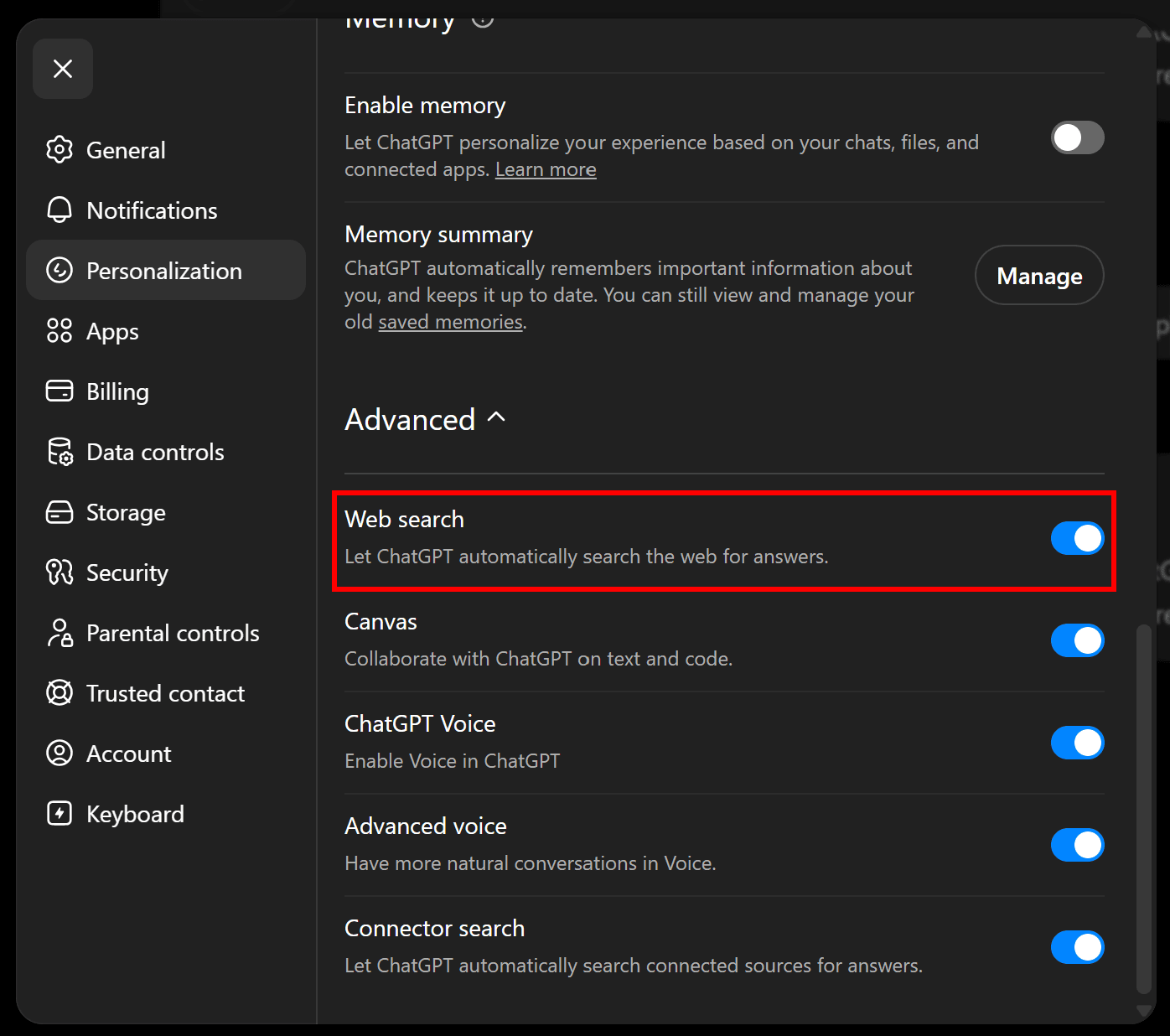
Task: Click the Personalization label text
Action: (164, 271)
